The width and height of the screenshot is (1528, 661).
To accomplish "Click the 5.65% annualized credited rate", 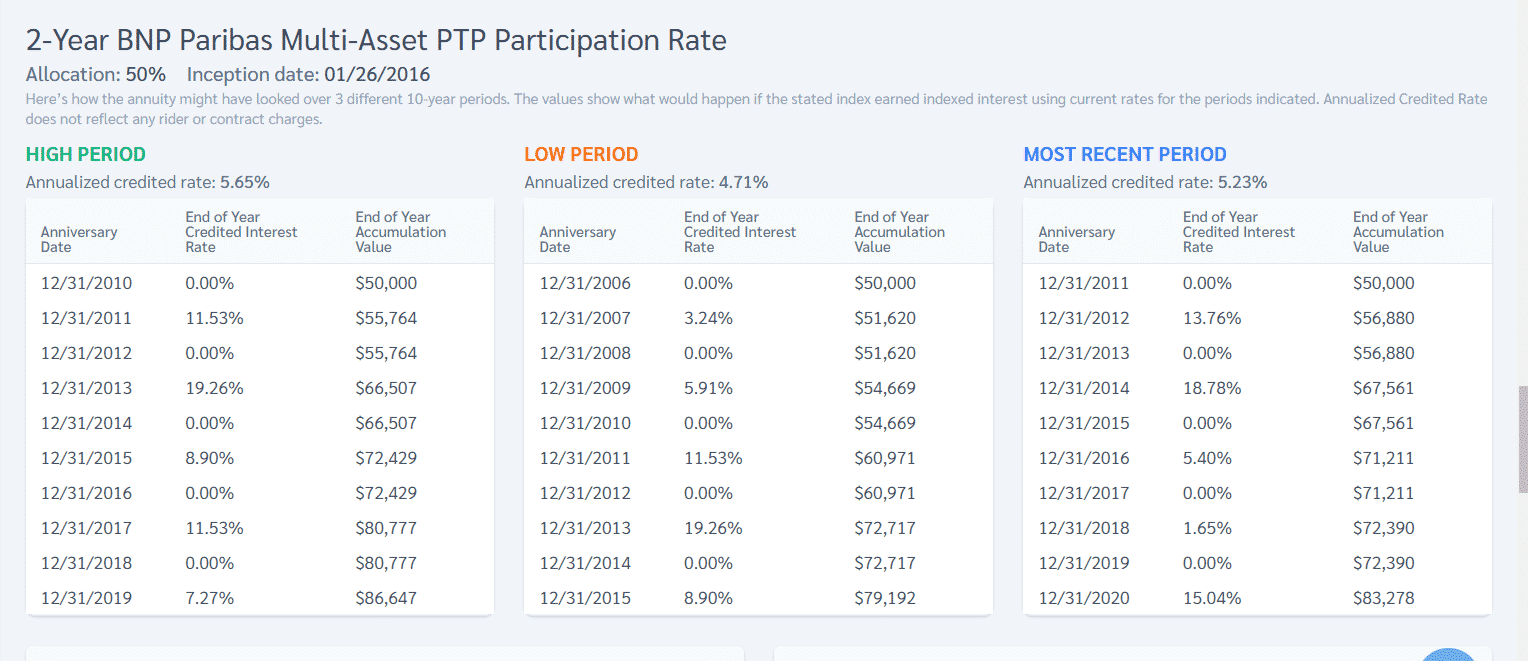I will click(245, 182).
